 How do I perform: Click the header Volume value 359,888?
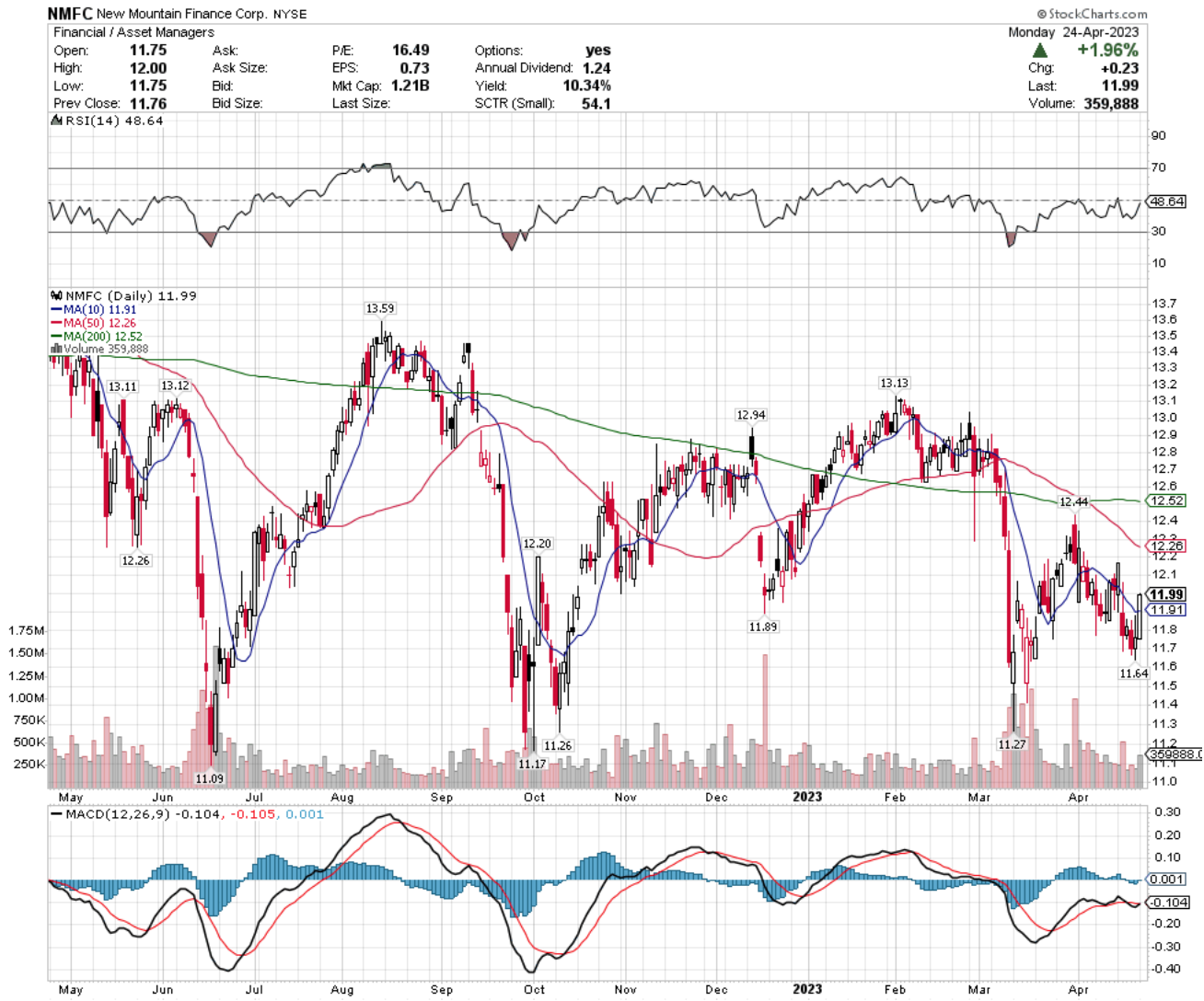1111,103
